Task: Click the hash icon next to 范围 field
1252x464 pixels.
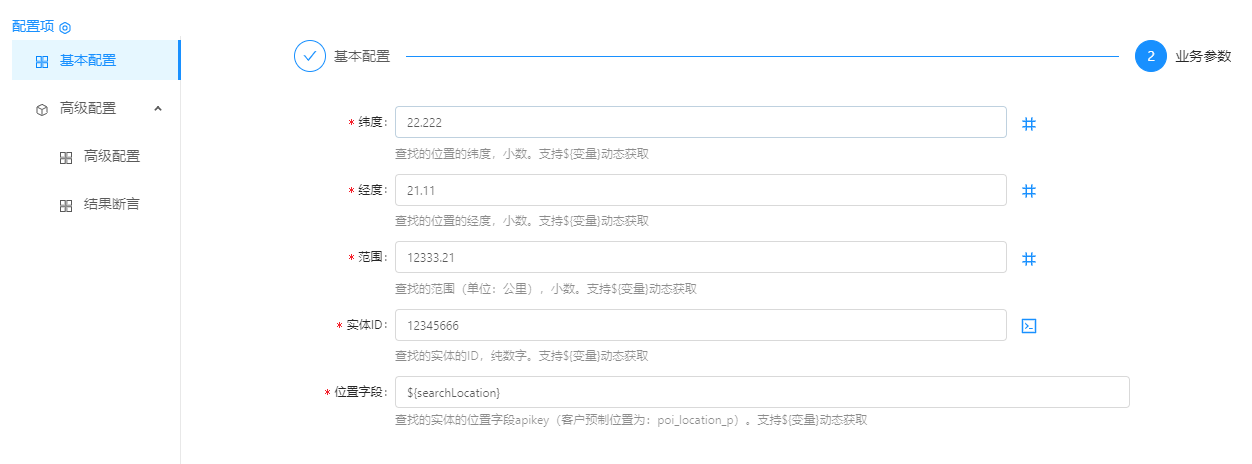Action: 1028,259
